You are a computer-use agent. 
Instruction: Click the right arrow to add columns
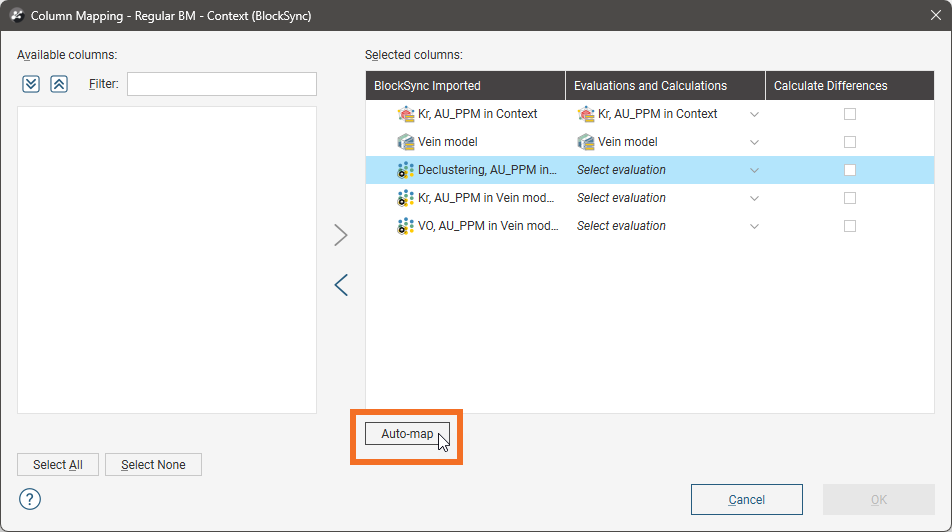point(341,235)
